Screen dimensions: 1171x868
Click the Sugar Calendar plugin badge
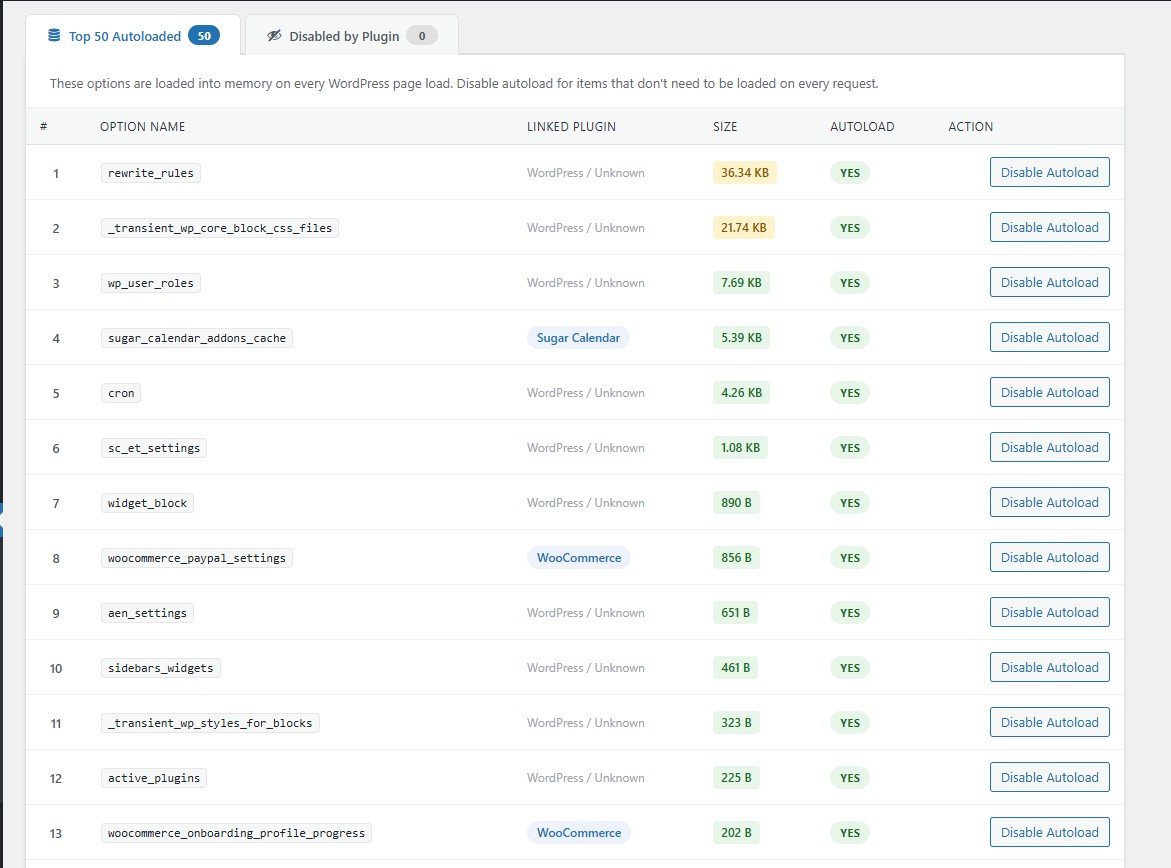578,338
